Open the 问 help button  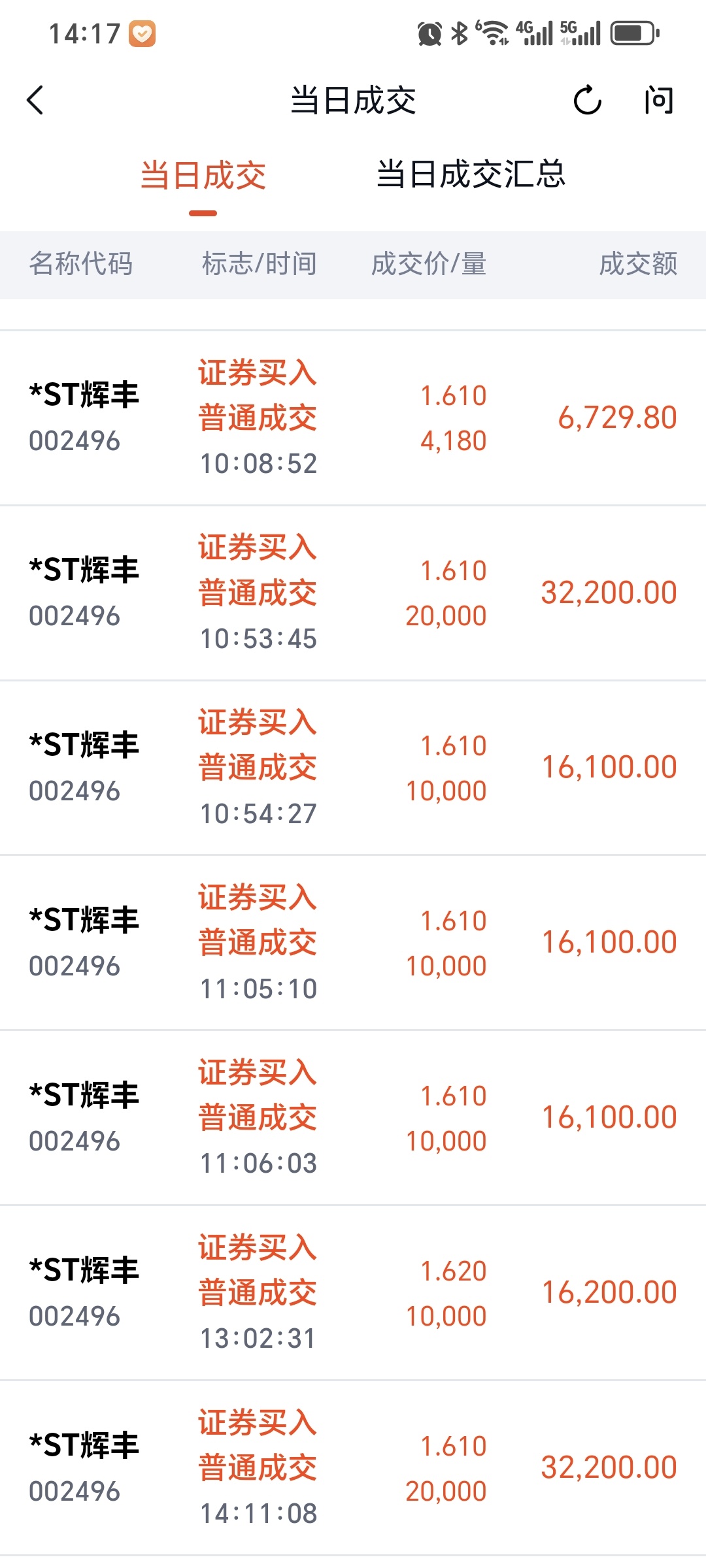click(x=658, y=101)
